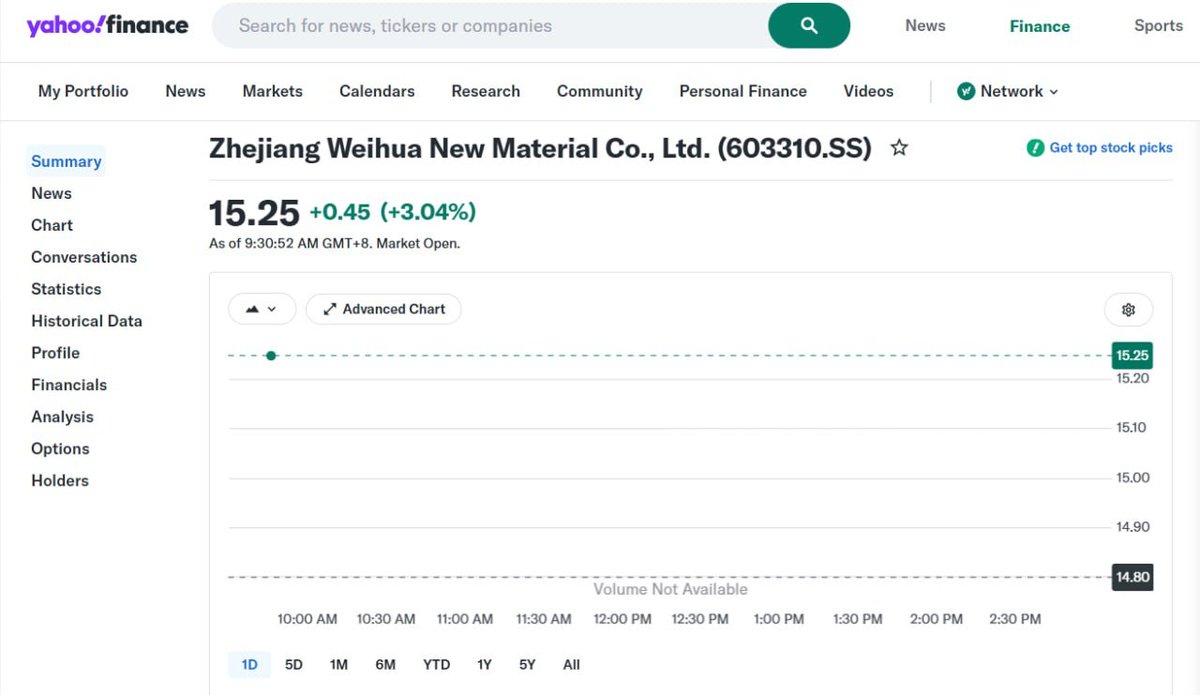Click the green chart data point
This screenshot has width=1200, height=695.
pos(271,355)
